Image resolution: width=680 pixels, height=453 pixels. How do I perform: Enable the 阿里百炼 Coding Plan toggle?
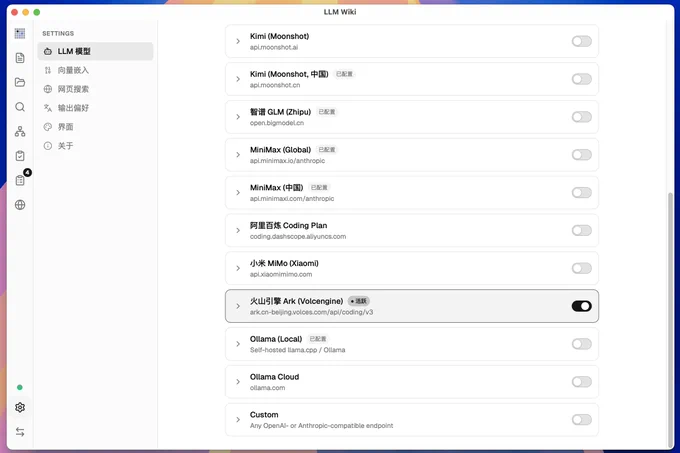(582, 230)
